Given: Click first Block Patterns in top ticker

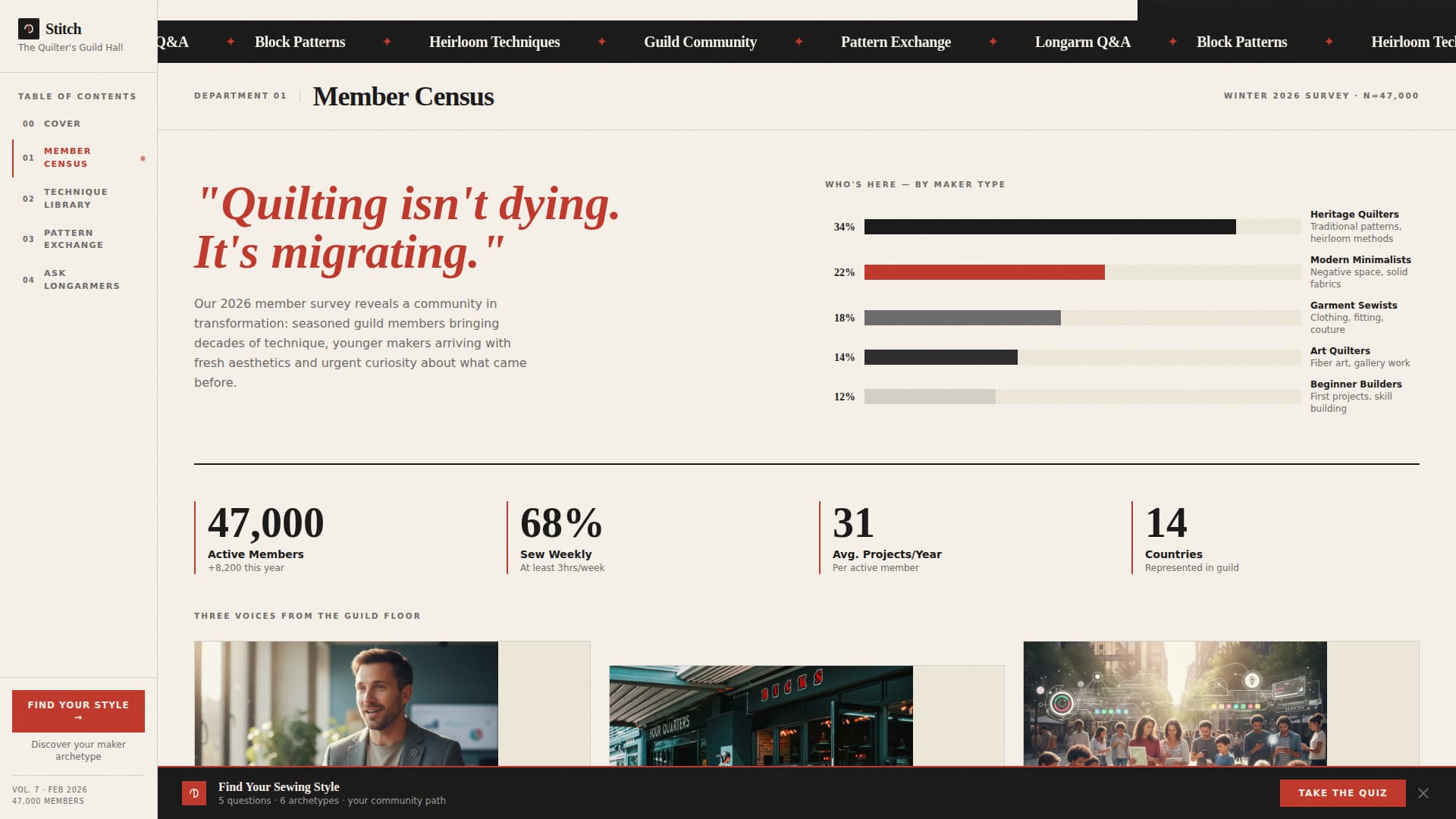Looking at the screenshot, I should coord(300,42).
